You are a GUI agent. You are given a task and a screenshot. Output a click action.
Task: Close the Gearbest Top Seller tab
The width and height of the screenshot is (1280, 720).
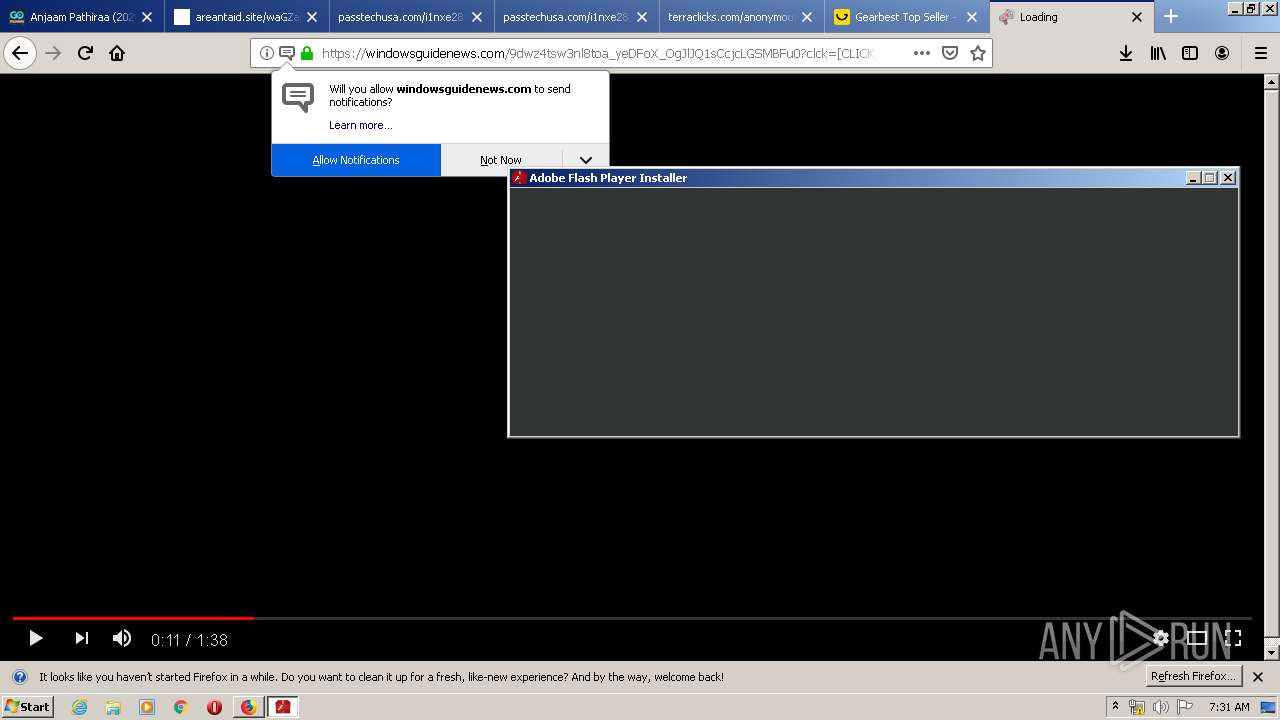(x=972, y=17)
